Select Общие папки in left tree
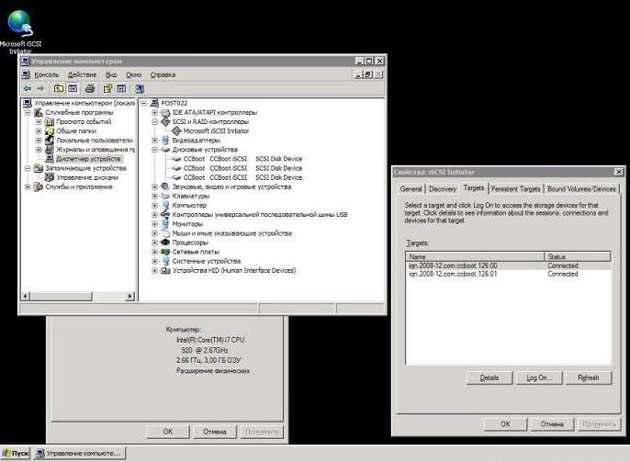 (x=76, y=131)
